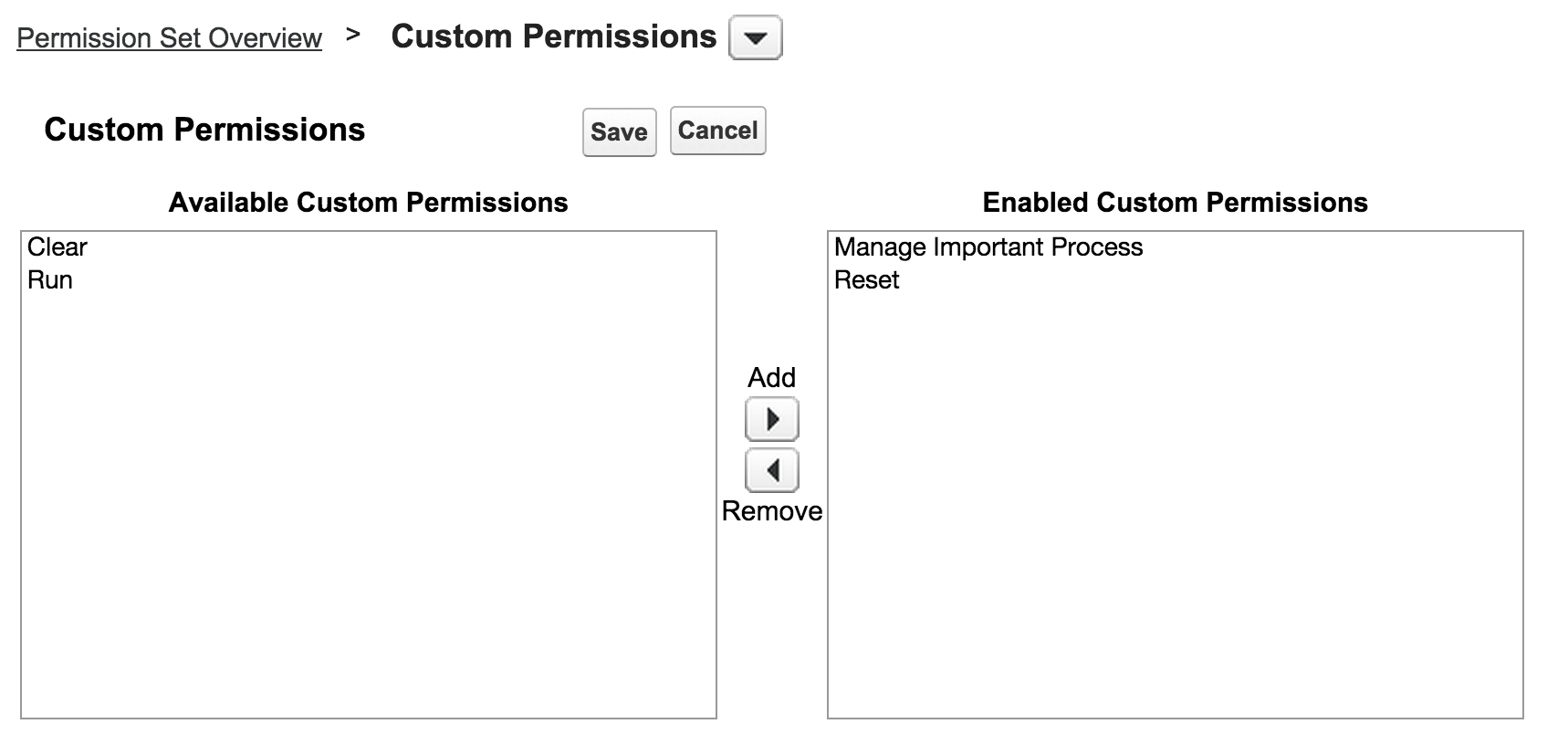The height and width of the screenshot is (745, 1568).
Task: Select Manage Important Process in Enabled list
Action: (988, 247)
